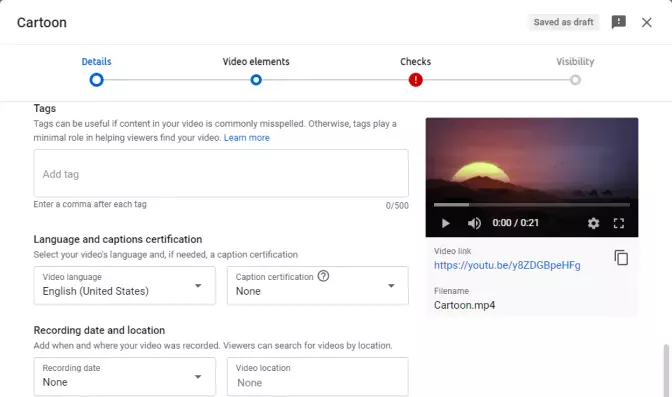Image resolution: width=672 pixels, height=397 pixels.
Task: Click the Cartoon.mp4 filename text
Action: coord(464,305)
